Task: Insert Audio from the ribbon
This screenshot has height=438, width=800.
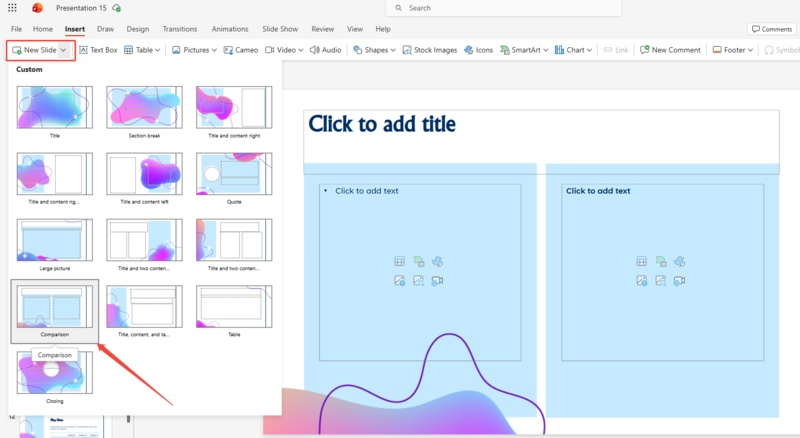Action: [325, 49]
